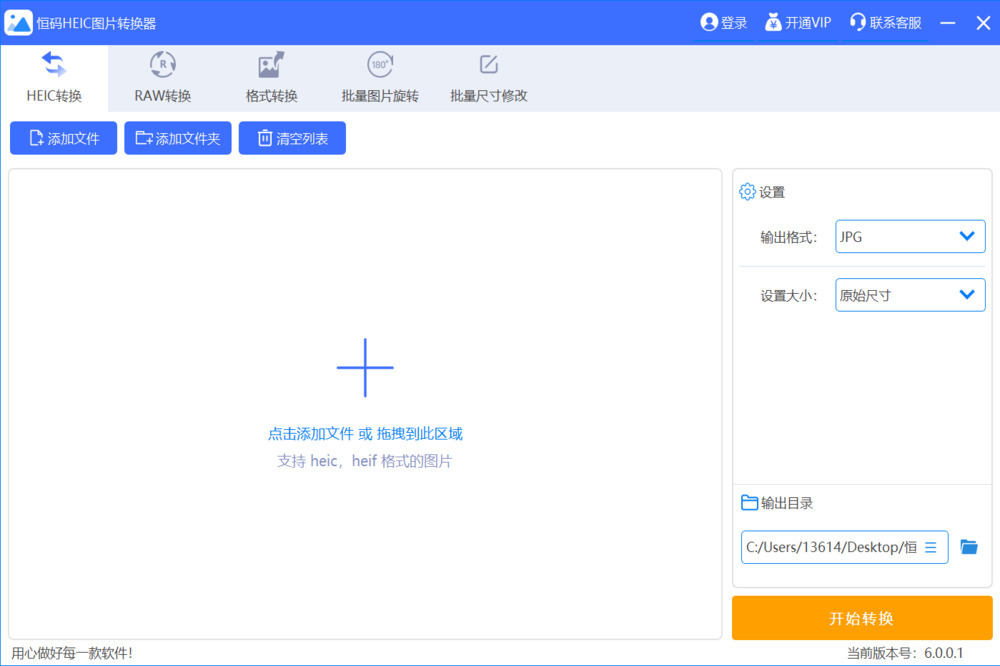Click the 添加文件 button
This screenshot has width=1000, height=666.
pos(64,138)
